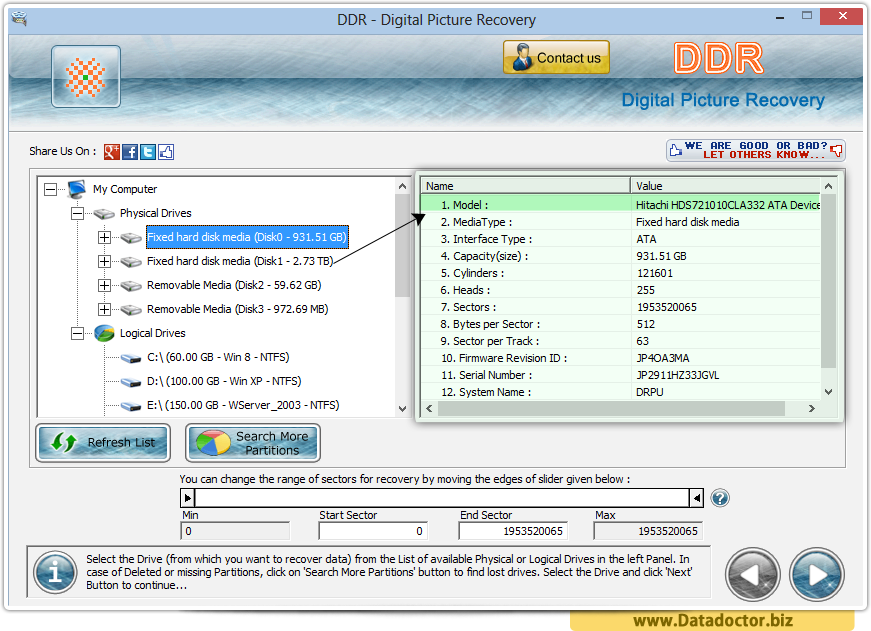Expand Removable Media (Disk2 - 59.62 GB)
Screen dimensions: 871x631
point(104,285)
